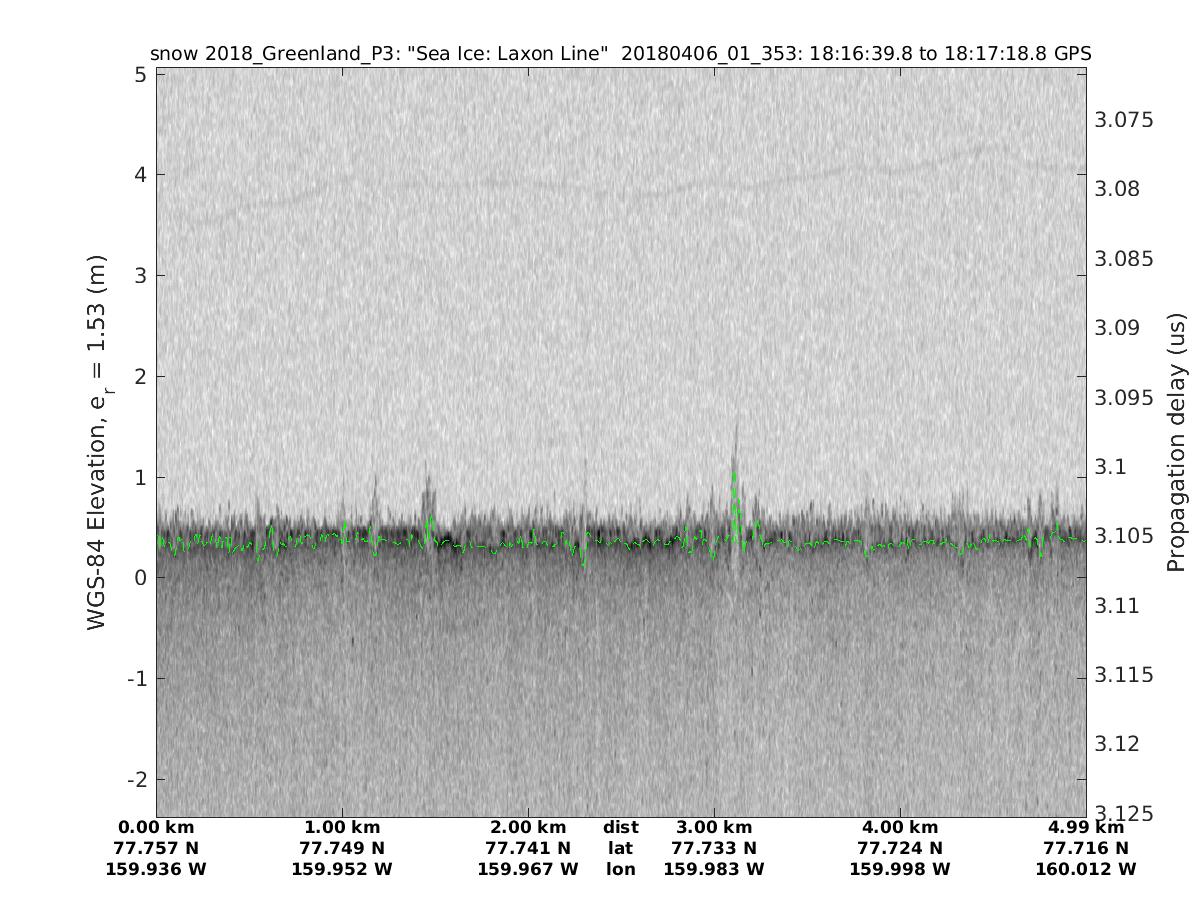Select the "4.00 km" distance tick label

900,827
